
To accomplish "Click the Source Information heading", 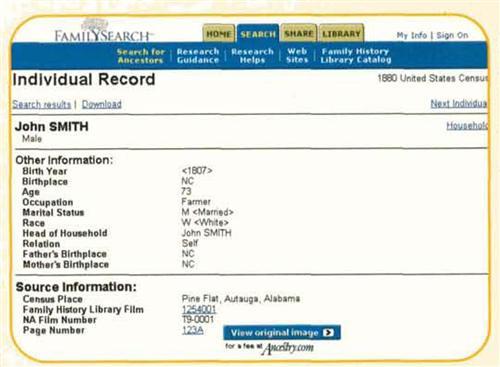I will (76, 287).
